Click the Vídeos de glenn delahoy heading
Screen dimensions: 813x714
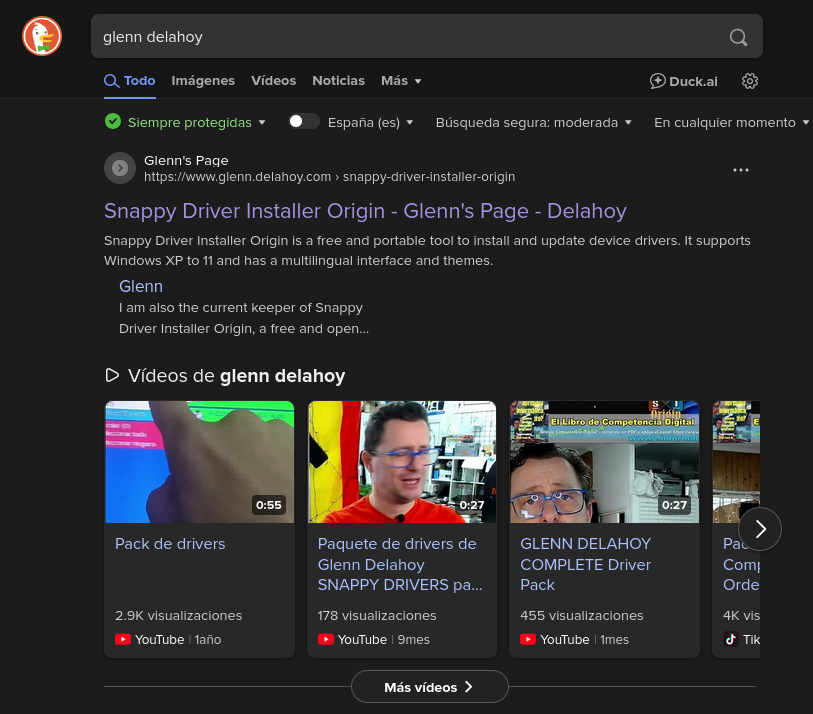(236, 375)
